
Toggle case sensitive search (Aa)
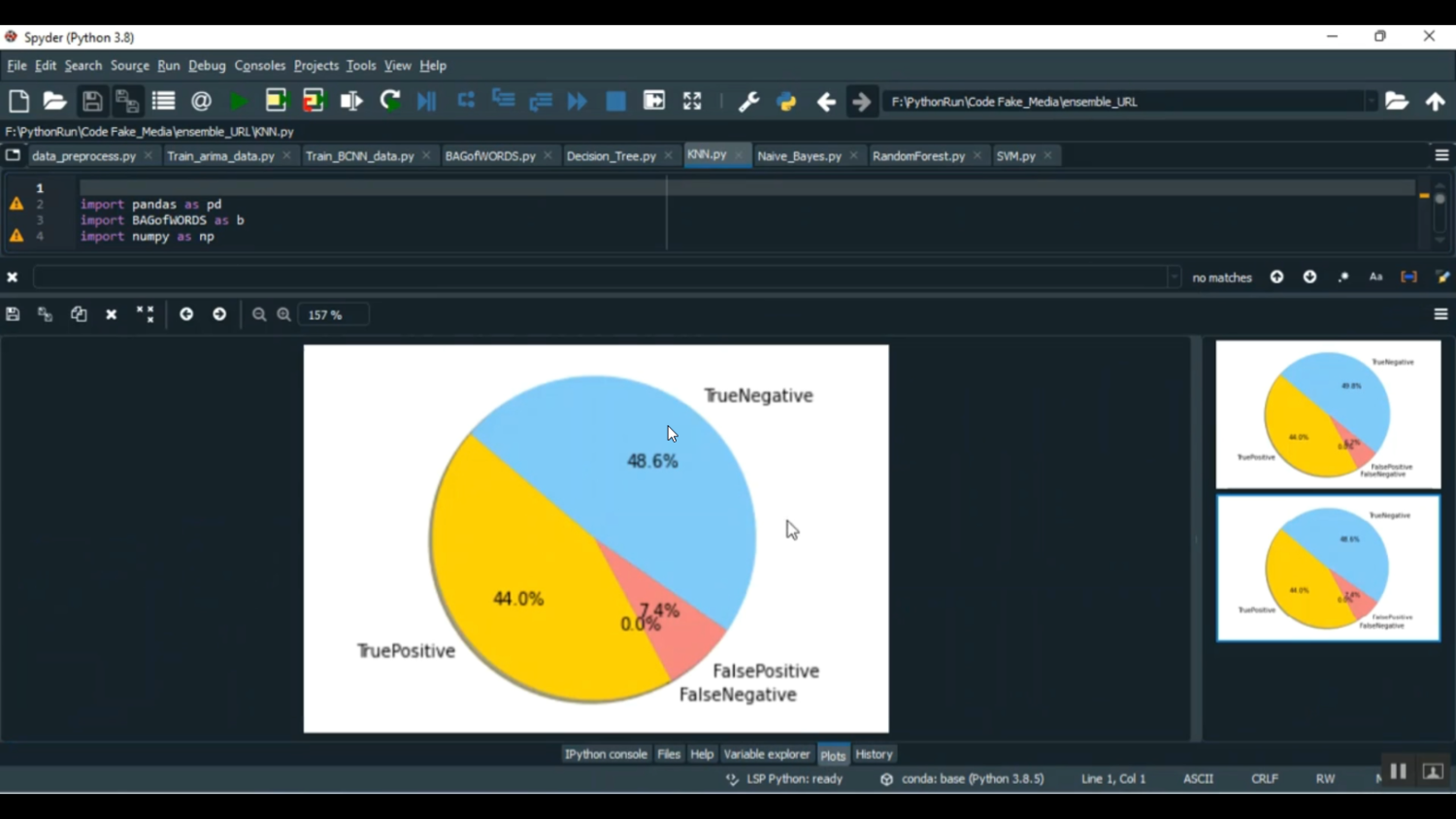click(1375, 278)
